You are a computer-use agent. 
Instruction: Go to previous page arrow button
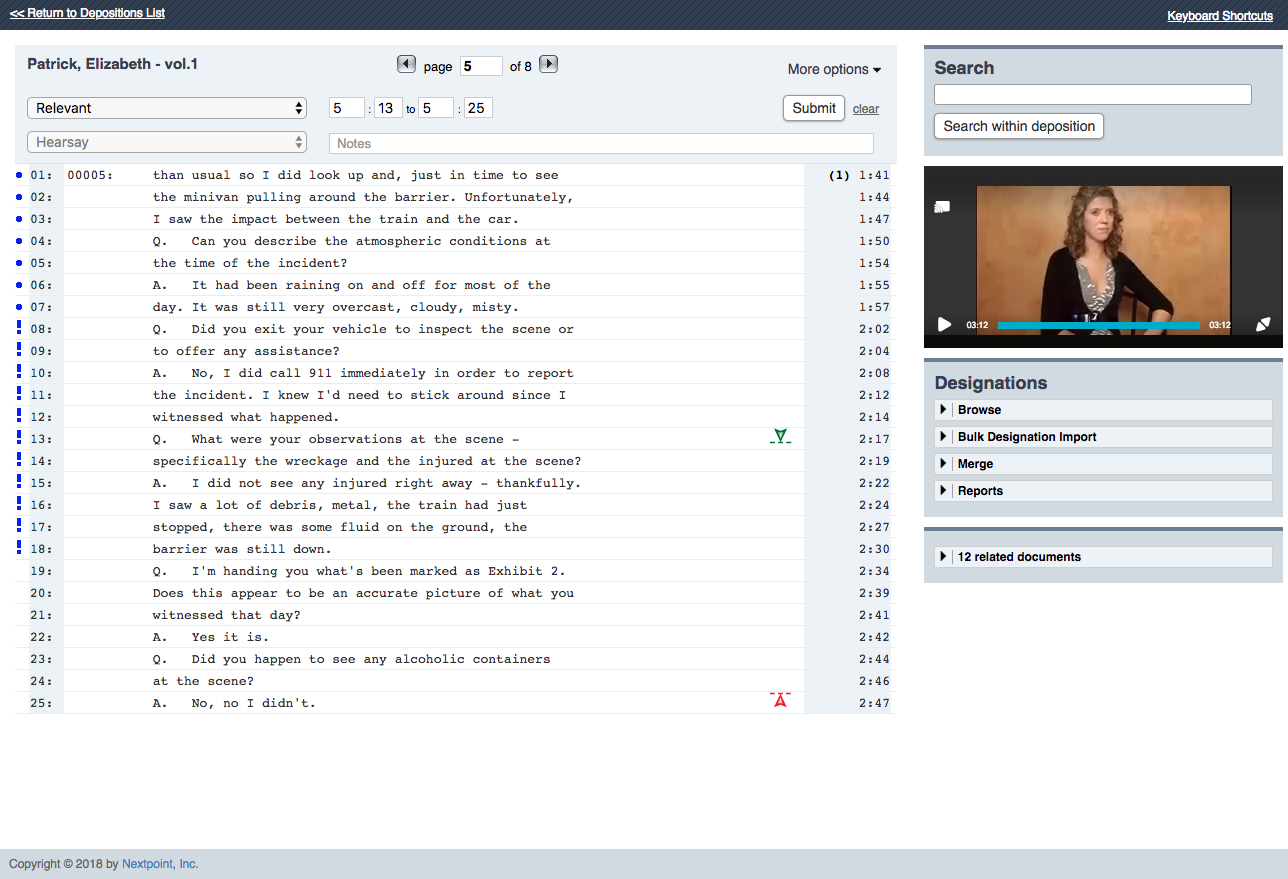(x=406, y=64)
